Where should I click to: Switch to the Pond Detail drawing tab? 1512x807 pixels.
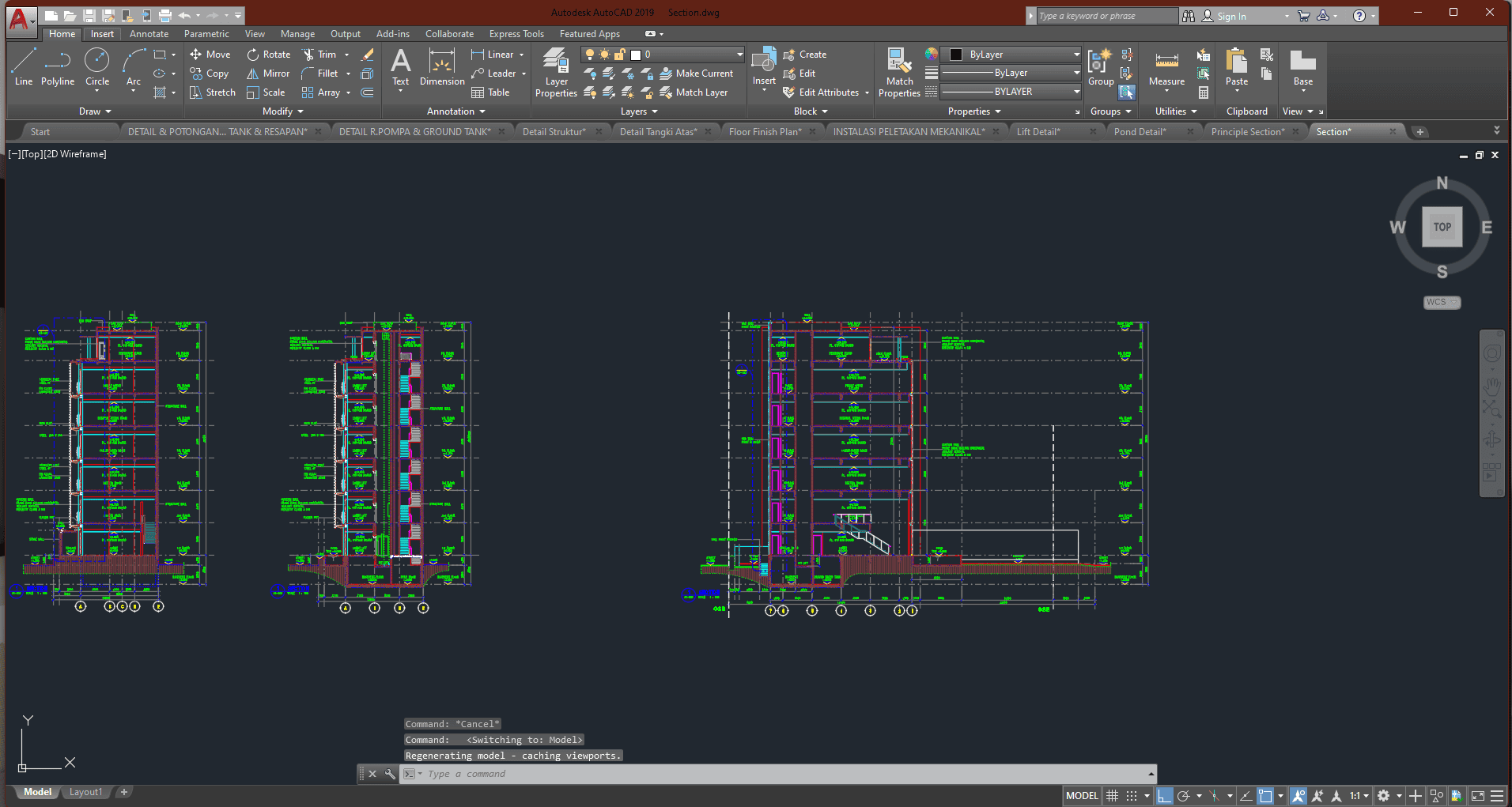click(1140, 132)
